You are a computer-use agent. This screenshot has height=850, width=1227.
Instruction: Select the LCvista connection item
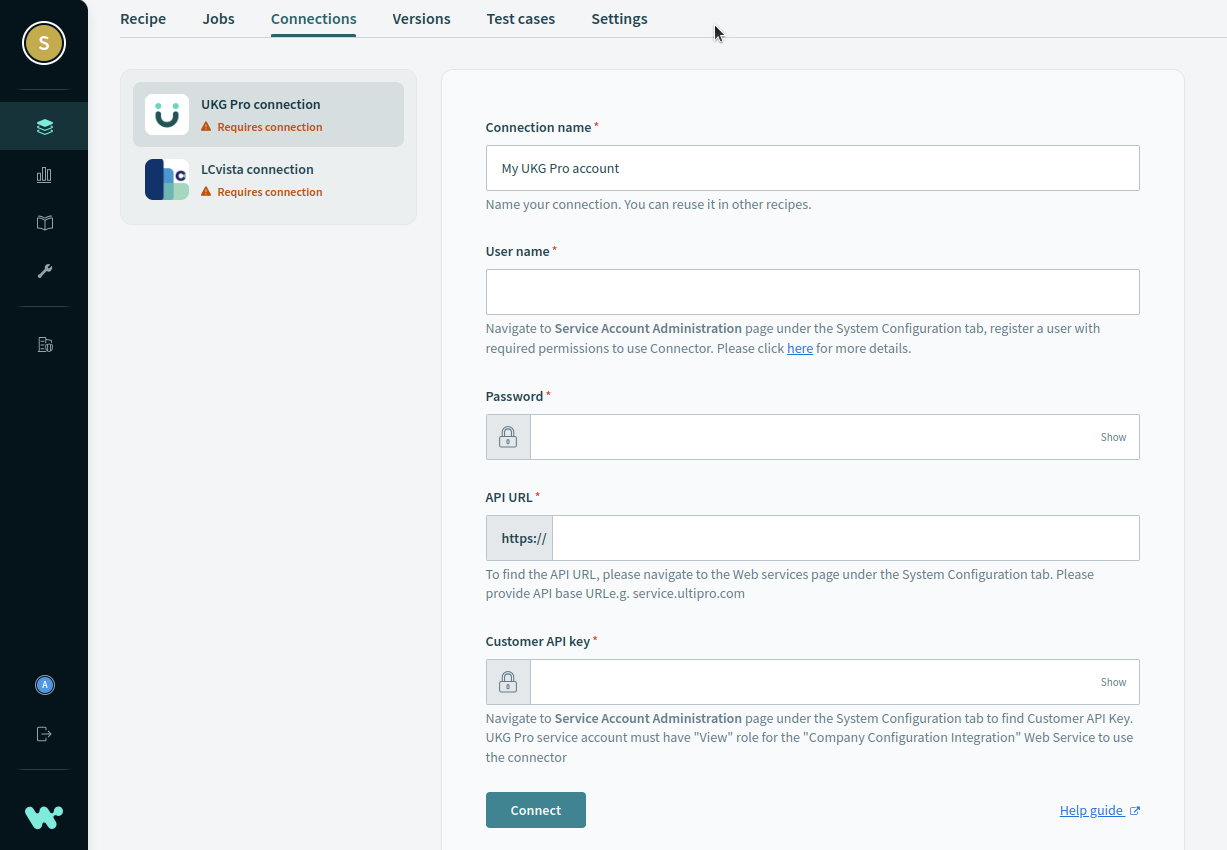pyautogui.click(x=268, y=180)
